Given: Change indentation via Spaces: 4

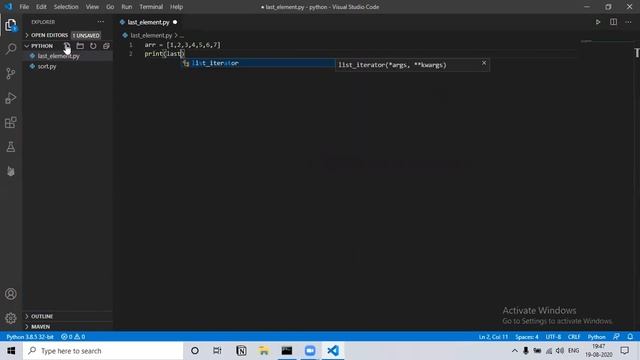Looking at the screenshot, I should (x=527, y=337).
